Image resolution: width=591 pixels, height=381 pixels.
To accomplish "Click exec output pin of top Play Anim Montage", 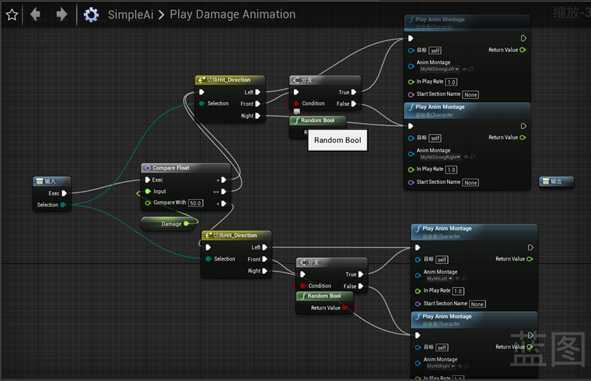I will [524, 38].
